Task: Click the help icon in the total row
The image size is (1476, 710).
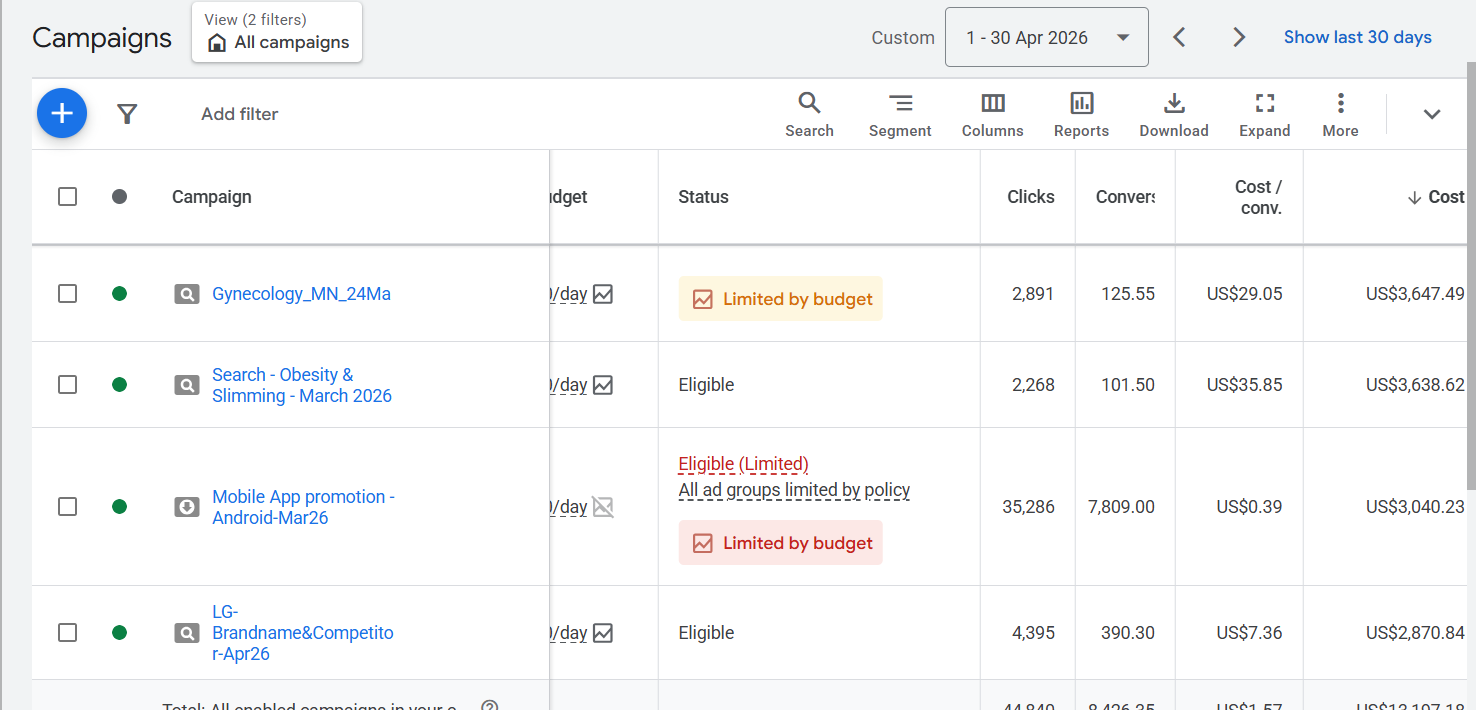Action: pos(490,706)
